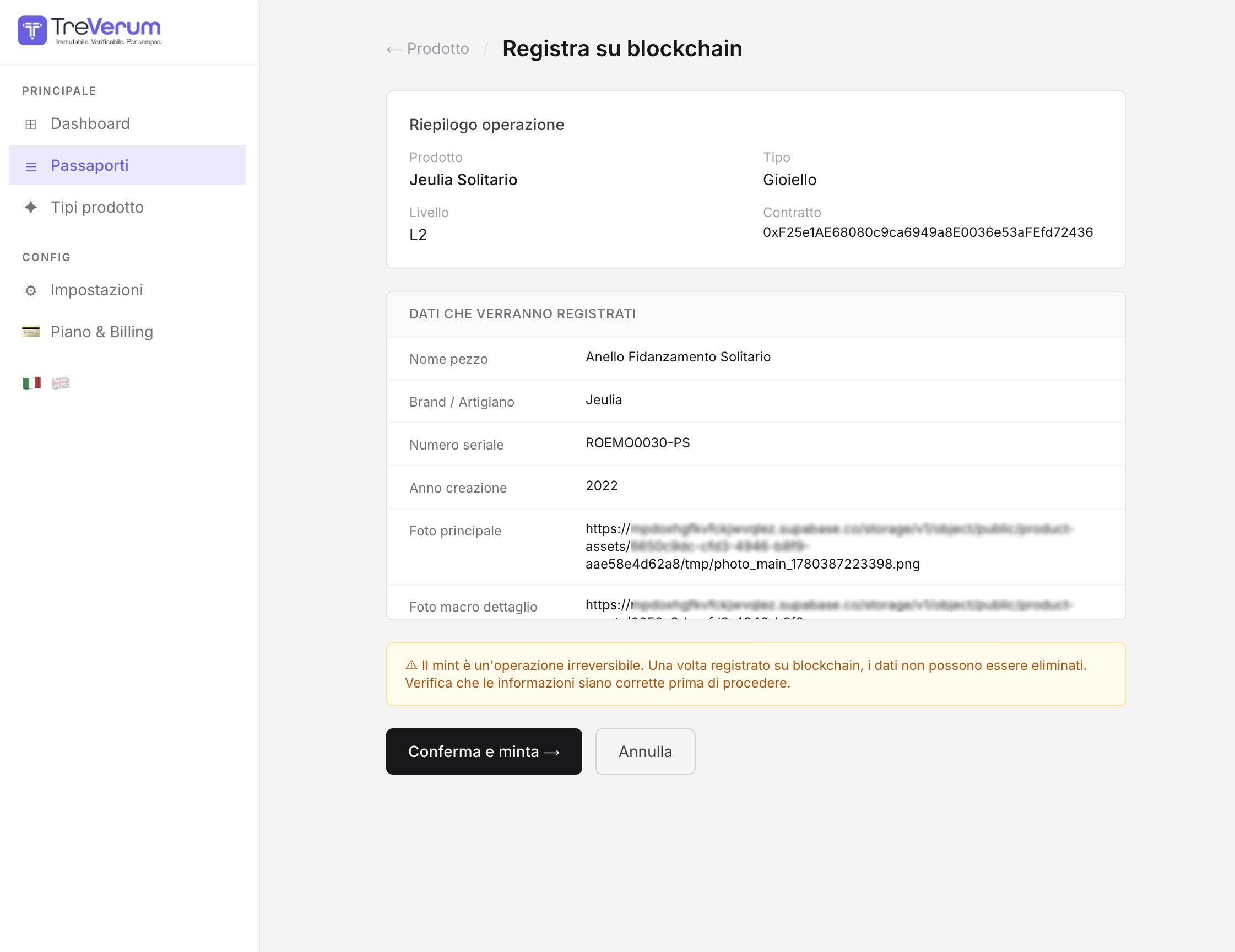
Task: Click the CONFIG sidebar section heading
Action: tap(46, 257)
